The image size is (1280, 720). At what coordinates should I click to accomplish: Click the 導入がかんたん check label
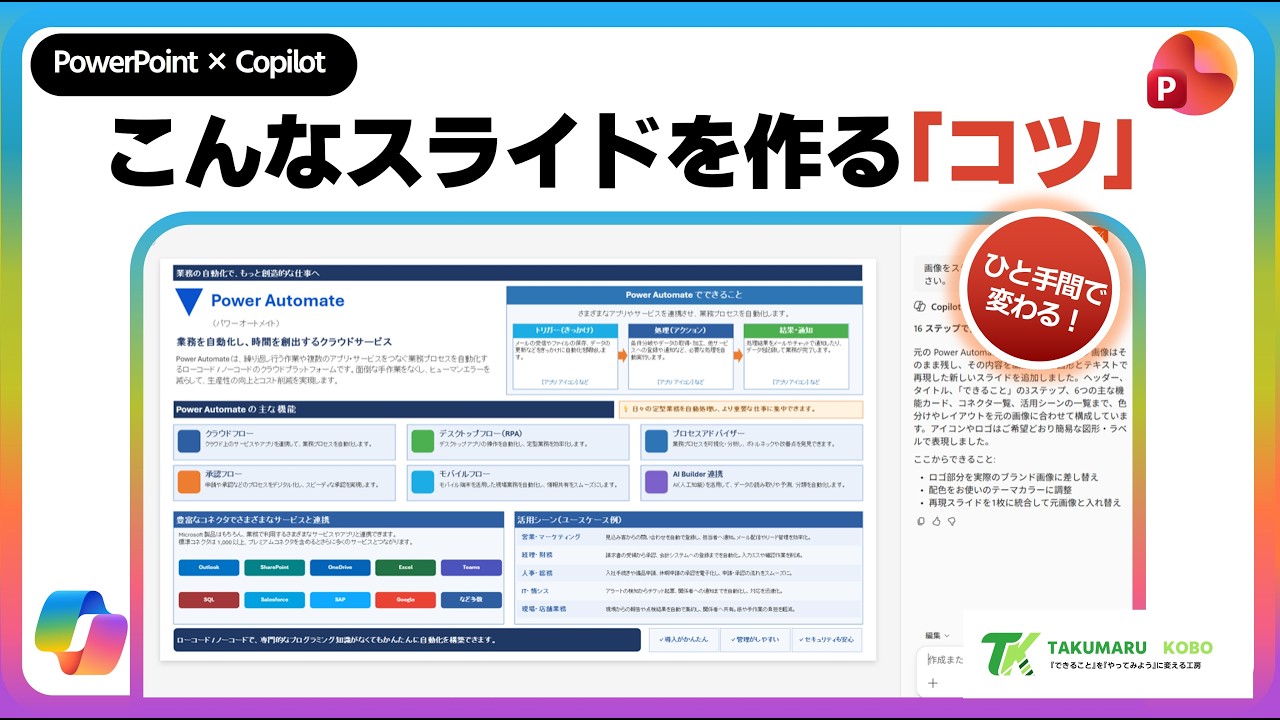[x=683, y=641]
